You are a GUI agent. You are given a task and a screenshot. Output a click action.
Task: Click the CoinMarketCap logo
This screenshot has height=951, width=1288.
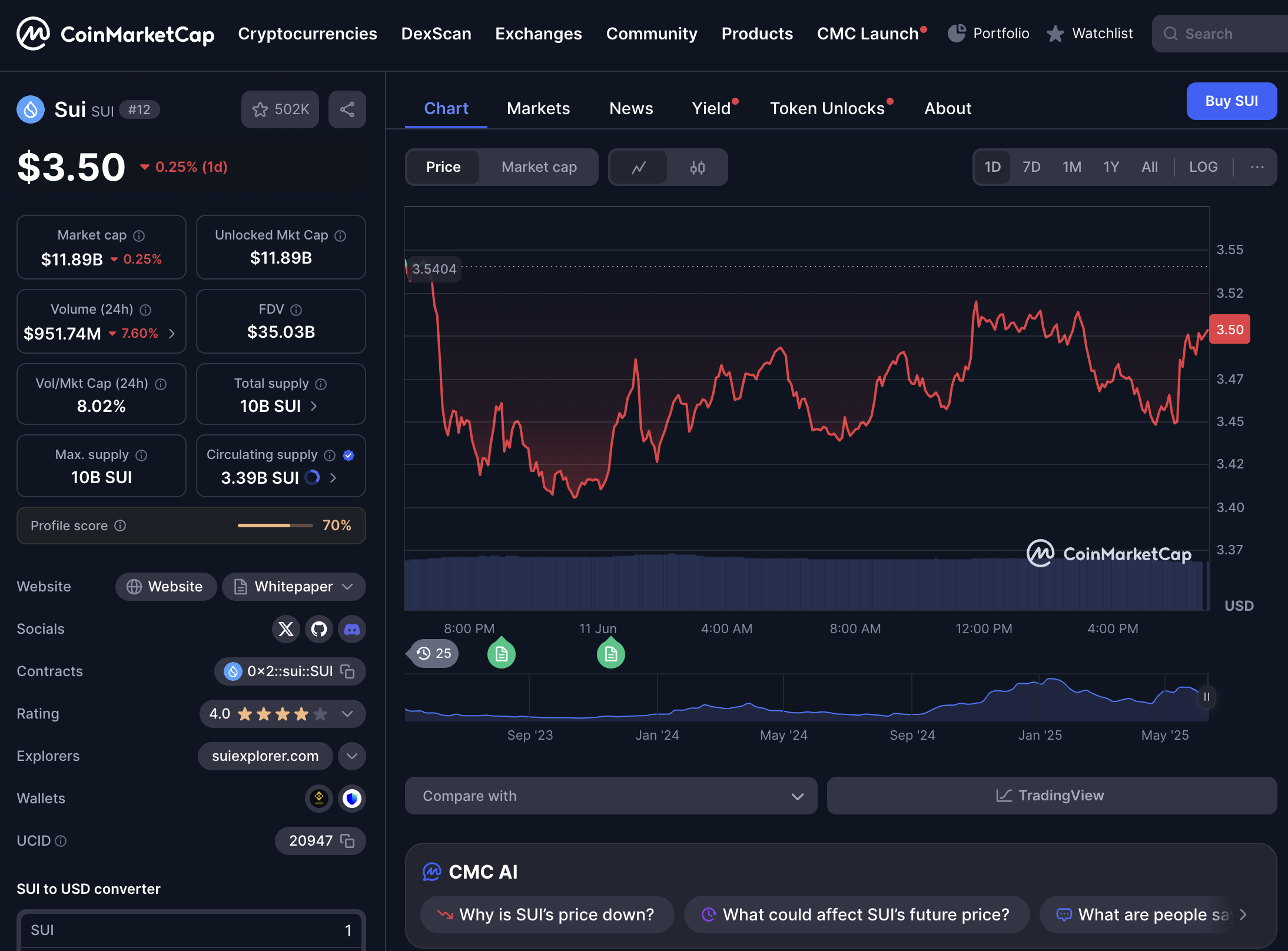[x=115, y=34]
